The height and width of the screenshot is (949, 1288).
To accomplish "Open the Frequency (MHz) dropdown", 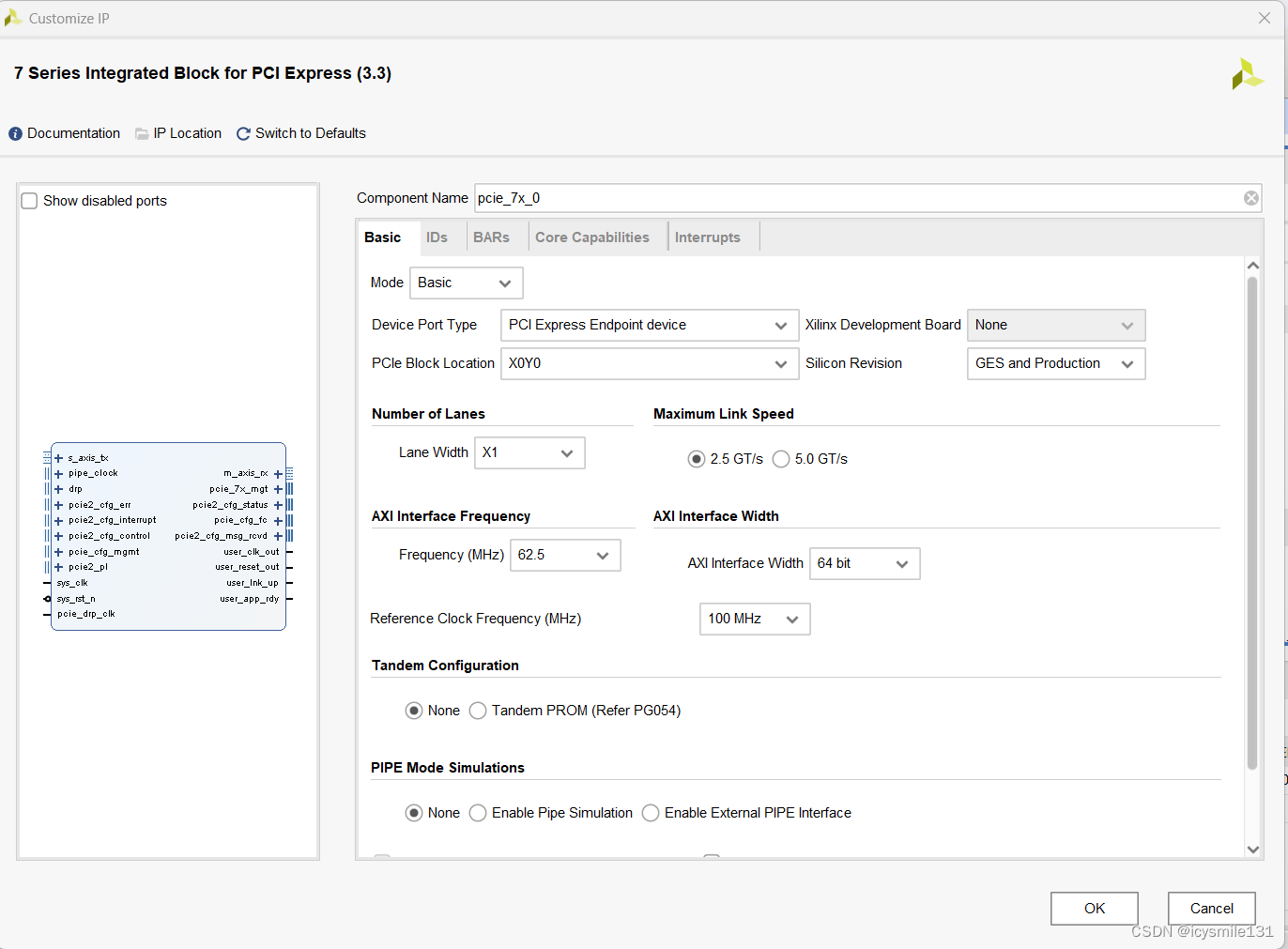I will 565,555.
